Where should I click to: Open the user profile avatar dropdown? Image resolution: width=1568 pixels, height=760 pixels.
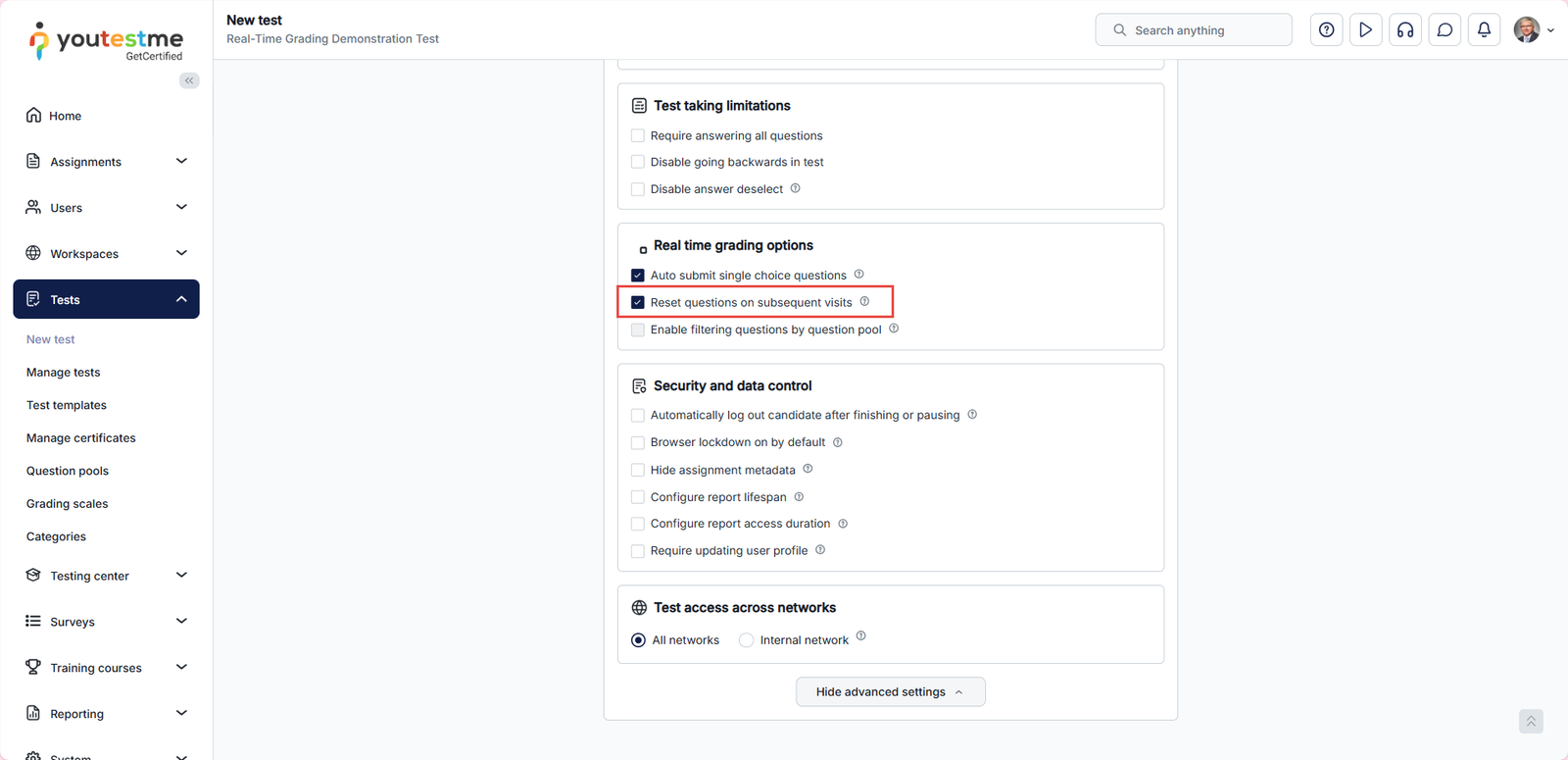[1533, 30]
